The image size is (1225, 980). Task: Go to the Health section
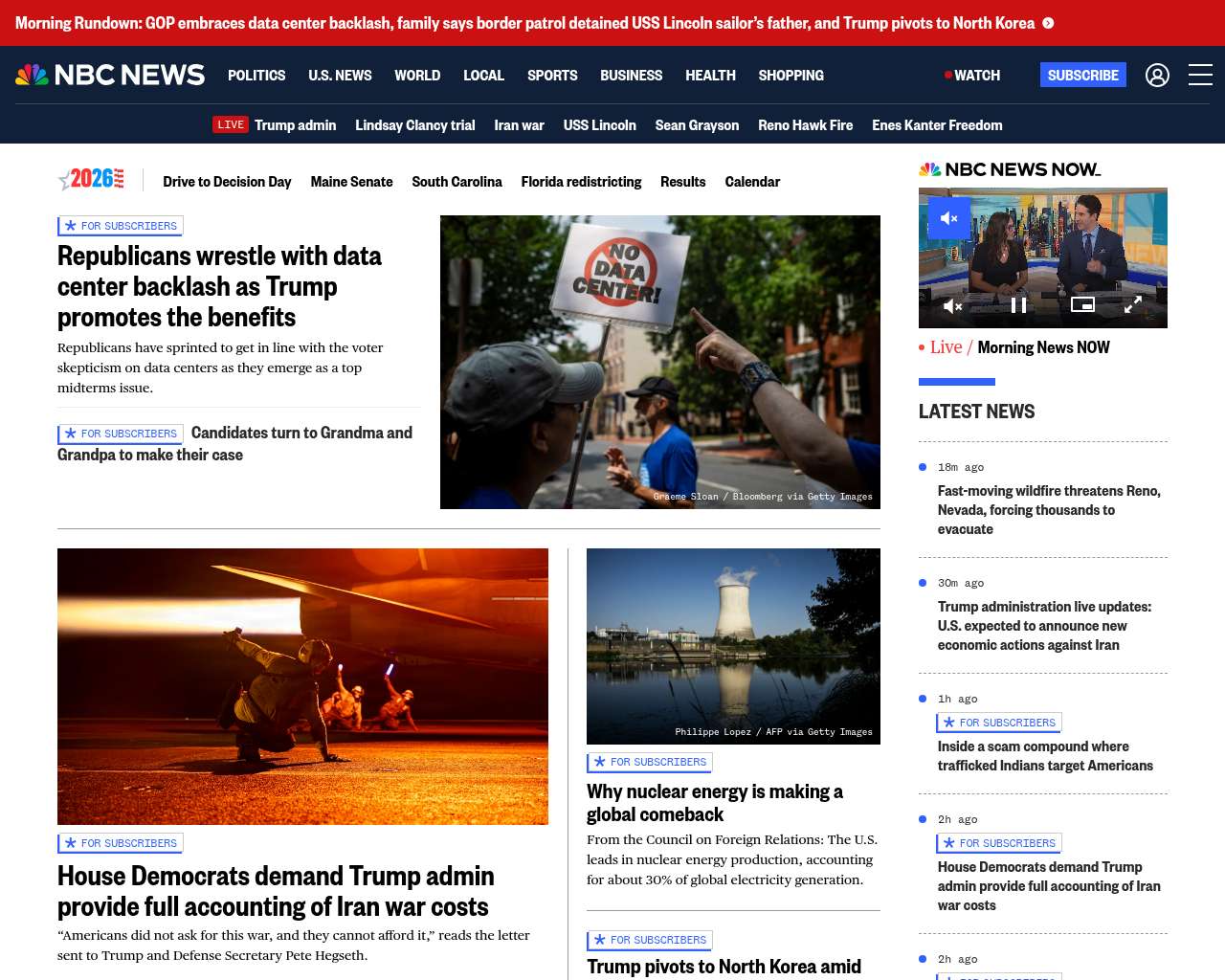pyautogui.click(x=710, y=75)
